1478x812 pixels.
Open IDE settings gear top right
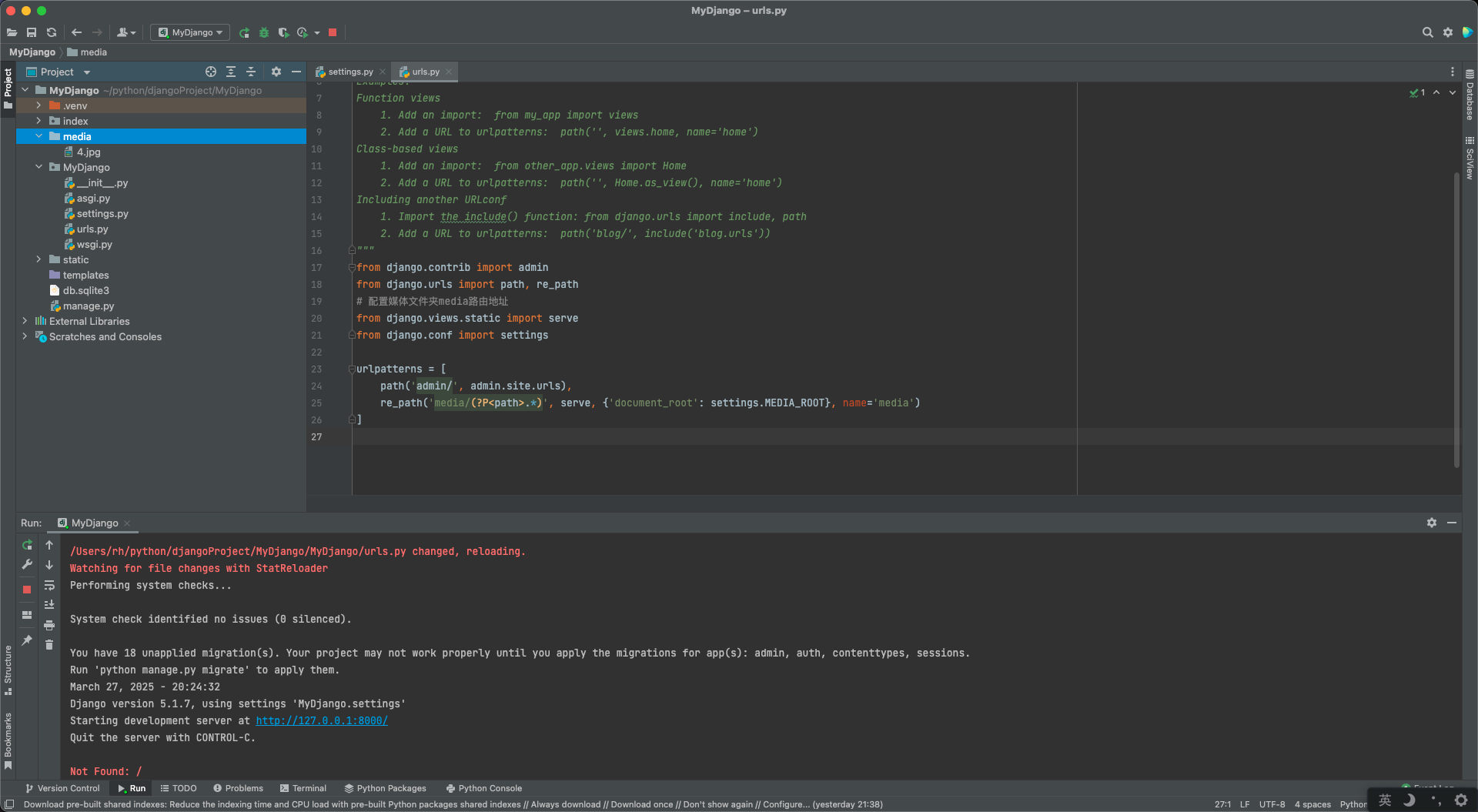pos(1448,32)
